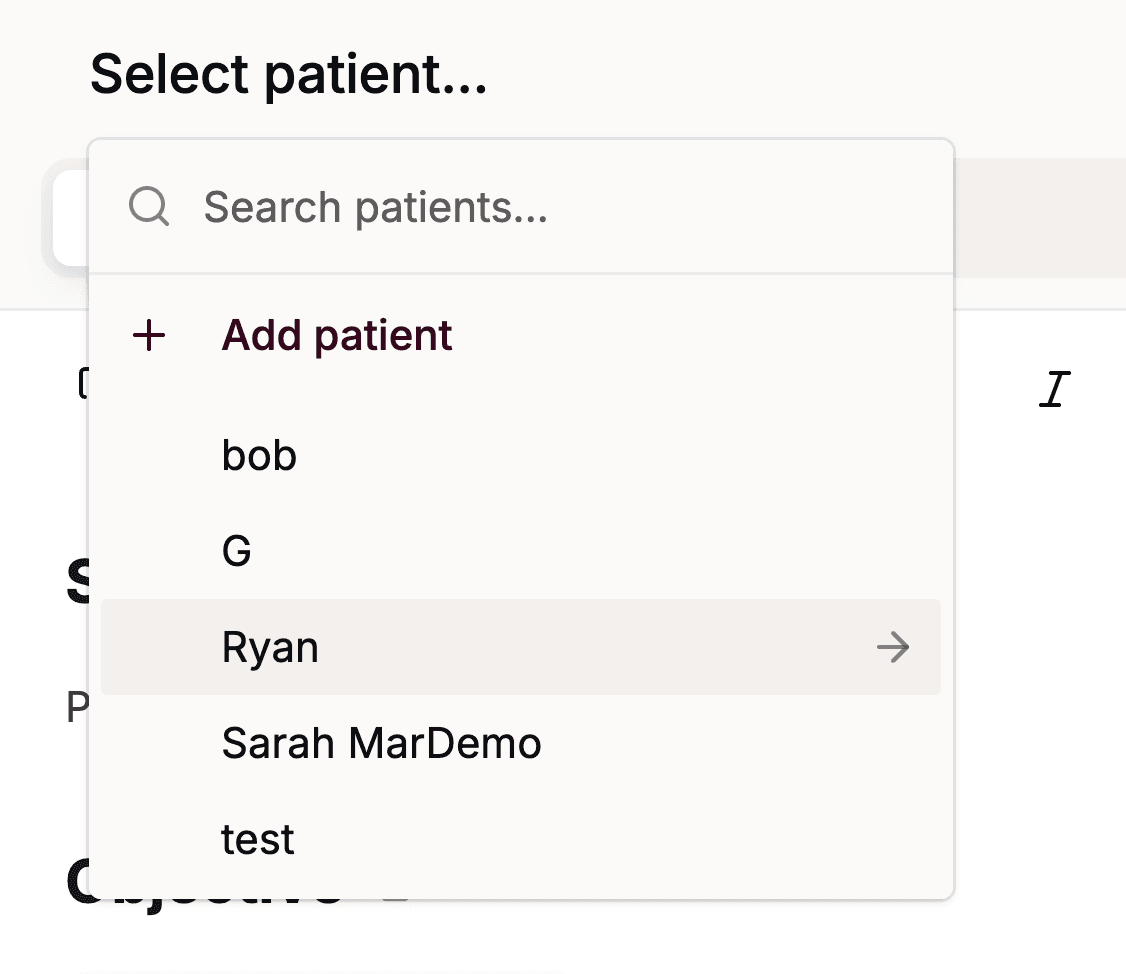Screen dimensions: 1126x974
Task: Click the magnifier search icon
Action: (x=149, y=207)
